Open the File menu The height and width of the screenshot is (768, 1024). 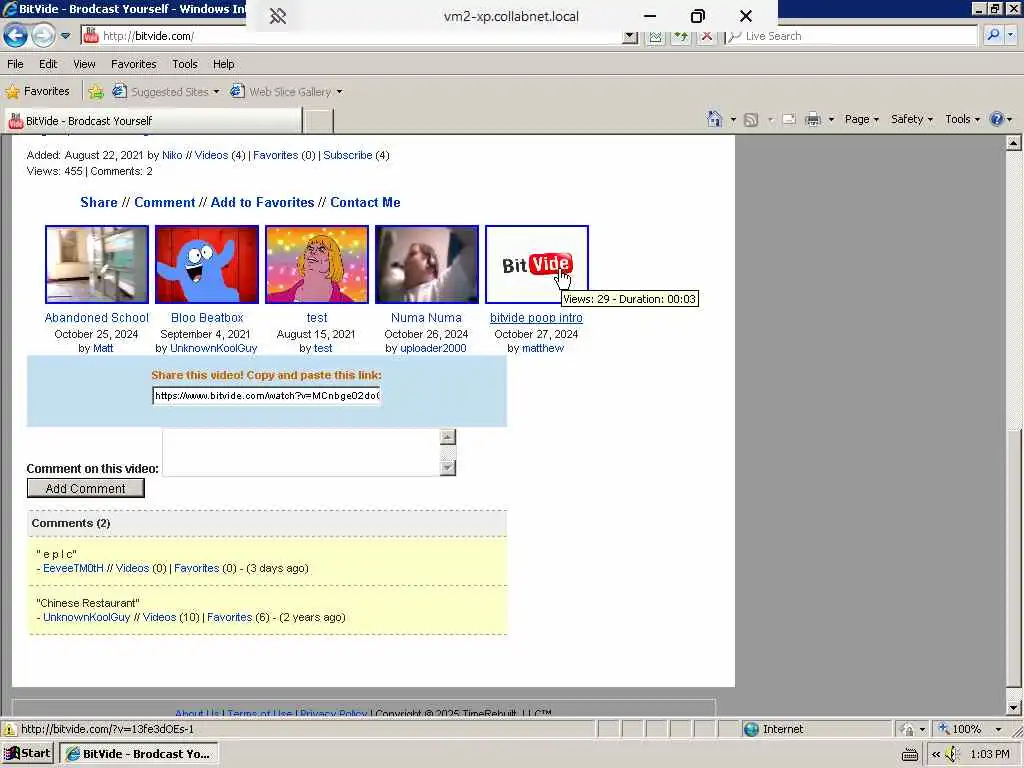[x=15, y=64]
